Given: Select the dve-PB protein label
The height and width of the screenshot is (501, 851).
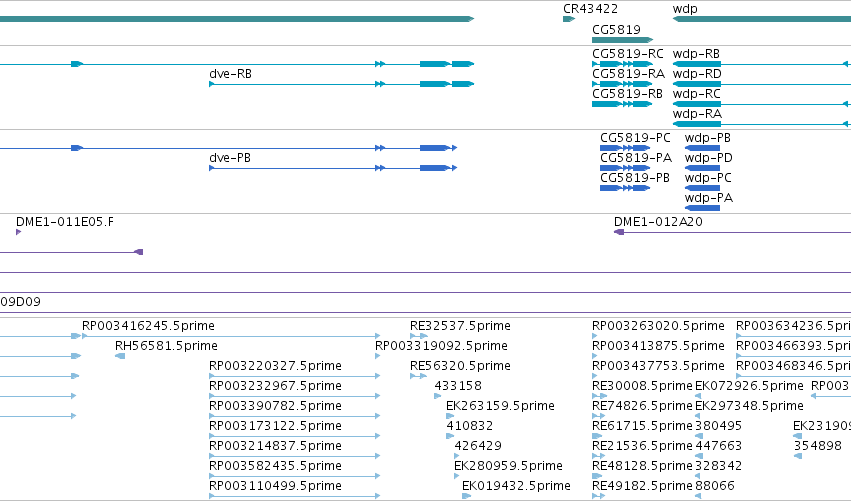Looking at the screenshot, I should (x=230, y=158).
